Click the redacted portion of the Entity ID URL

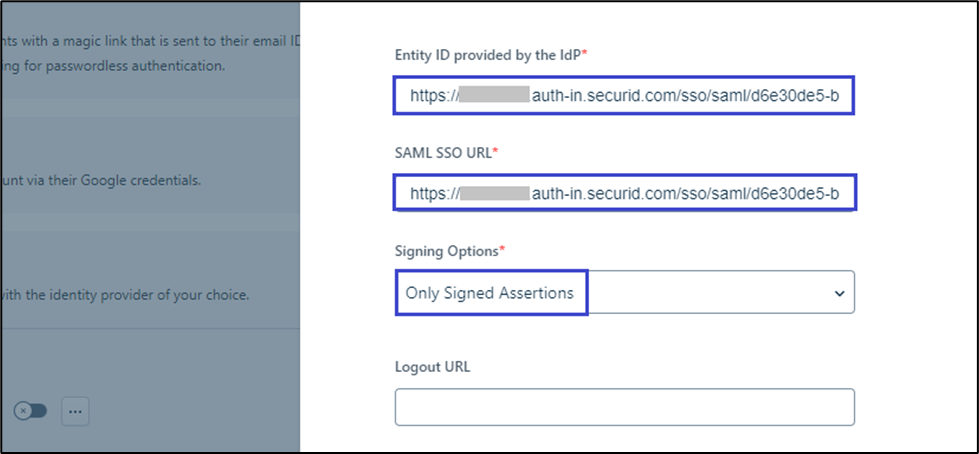click(493, 96)
